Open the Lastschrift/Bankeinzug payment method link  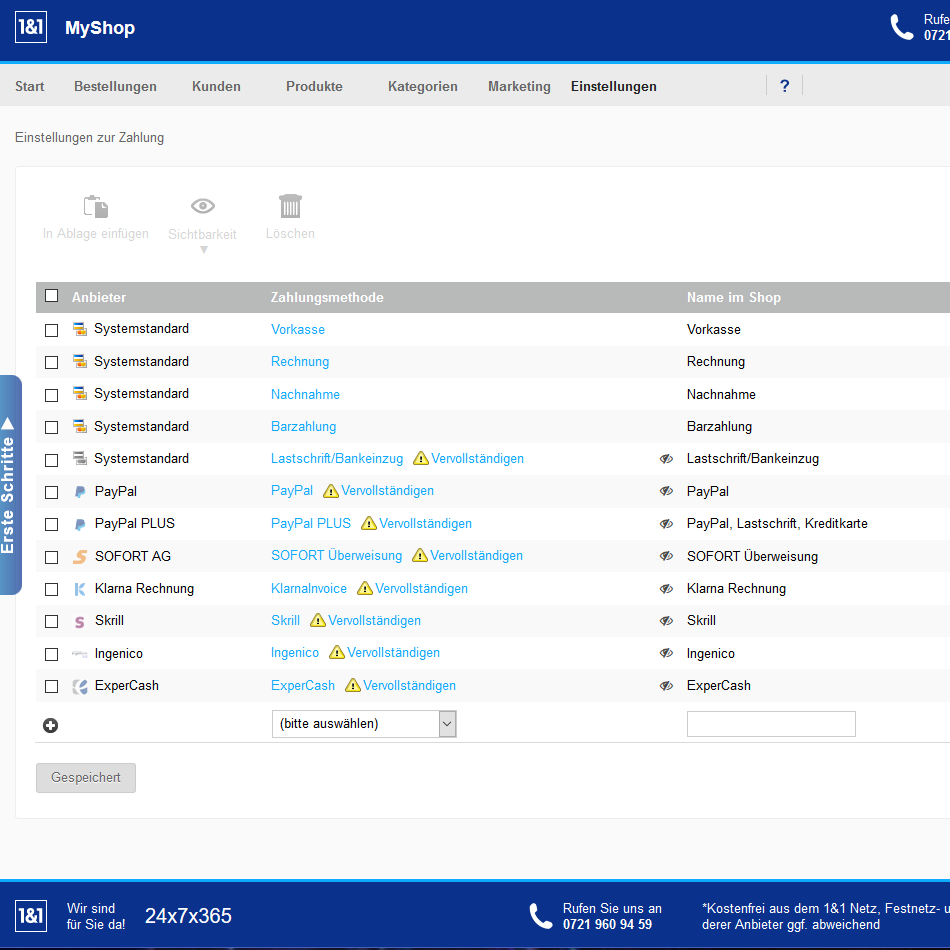click(x=337, y=459)
